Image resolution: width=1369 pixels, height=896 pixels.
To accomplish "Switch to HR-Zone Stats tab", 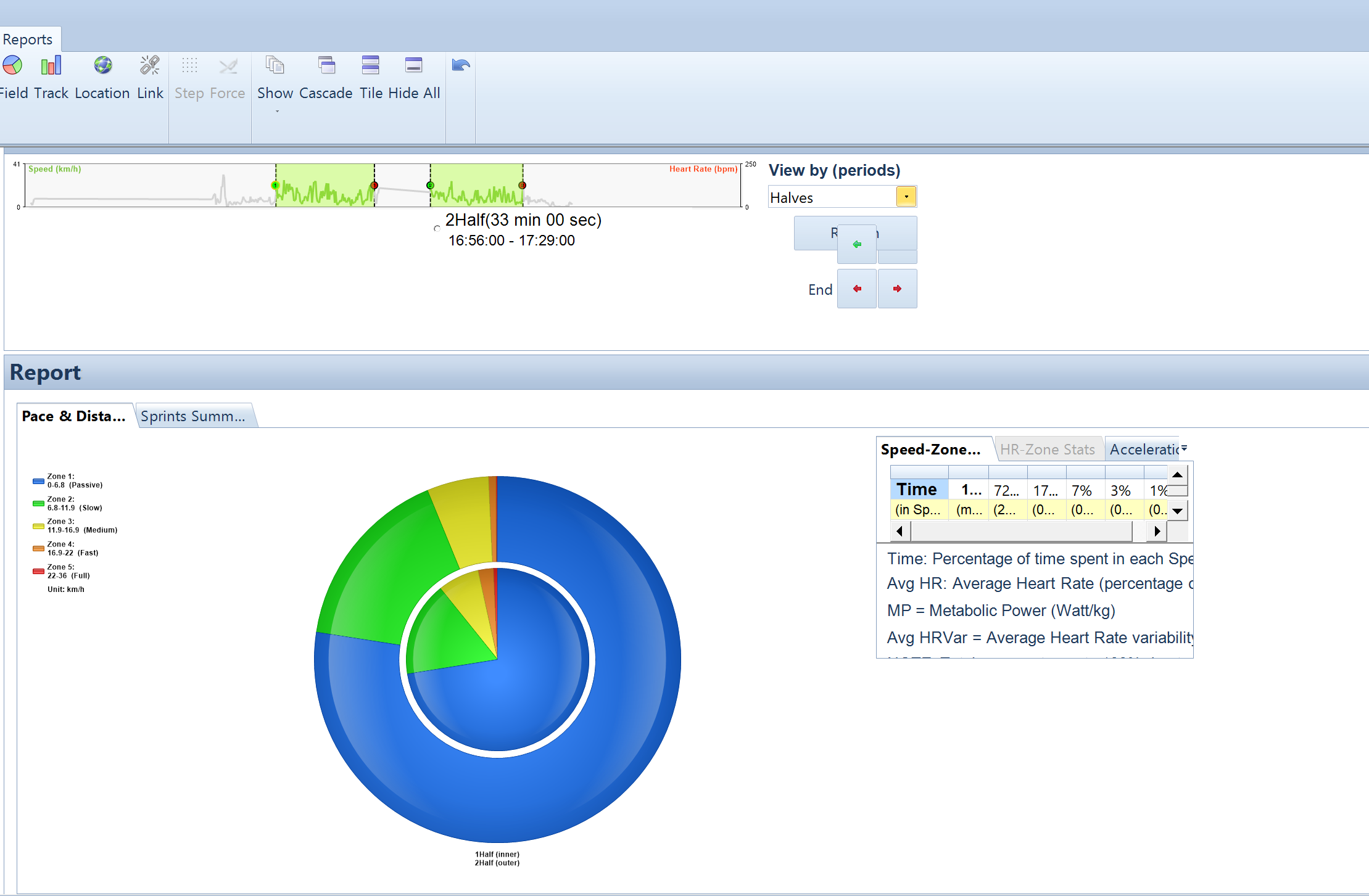I will point(1050,448).
